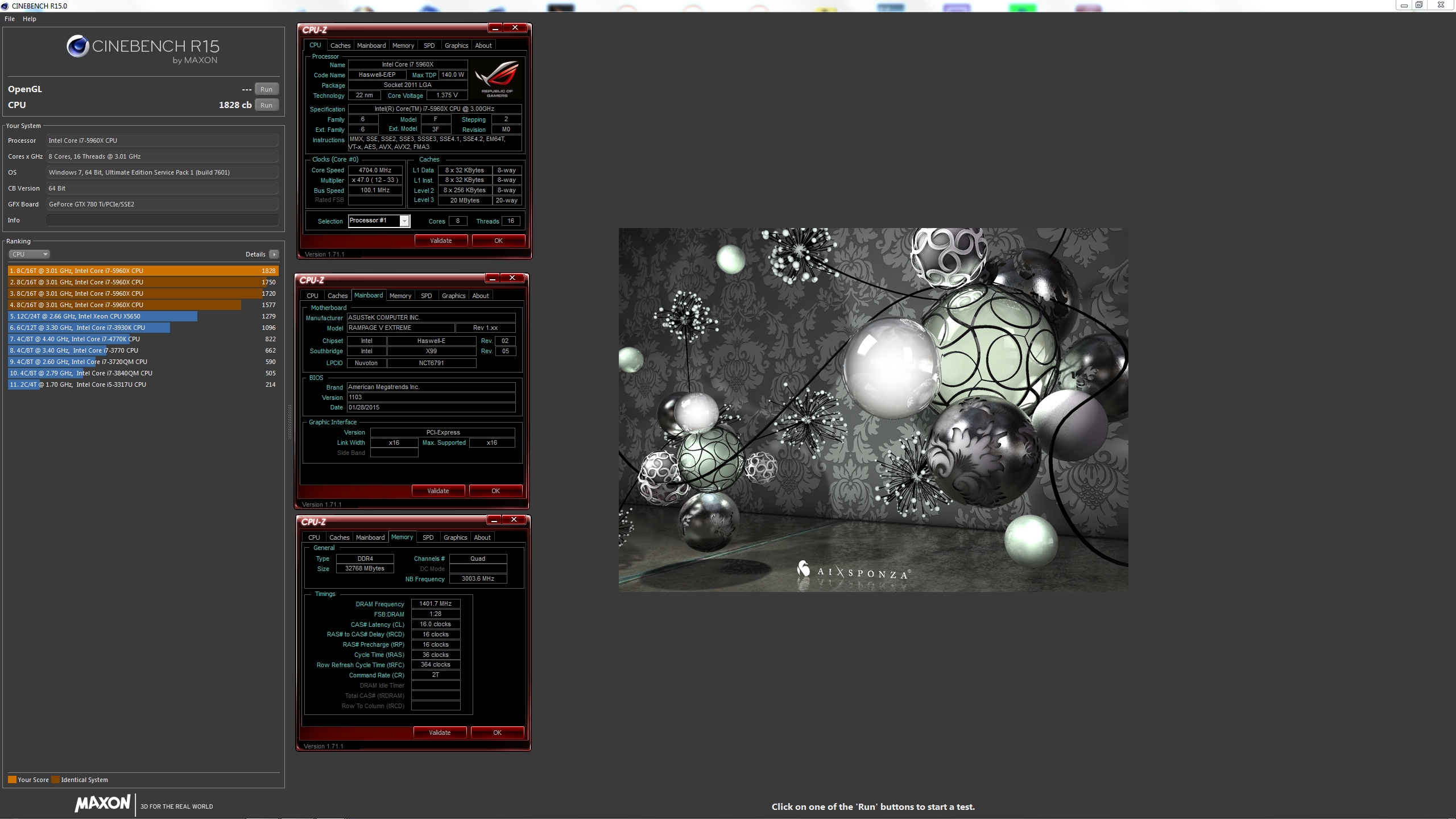Viewport: 1456px width, 819px height.
Task: Click the GFX Board GeForce GTX 780 Ti field
Action: (x=163, y=204)
